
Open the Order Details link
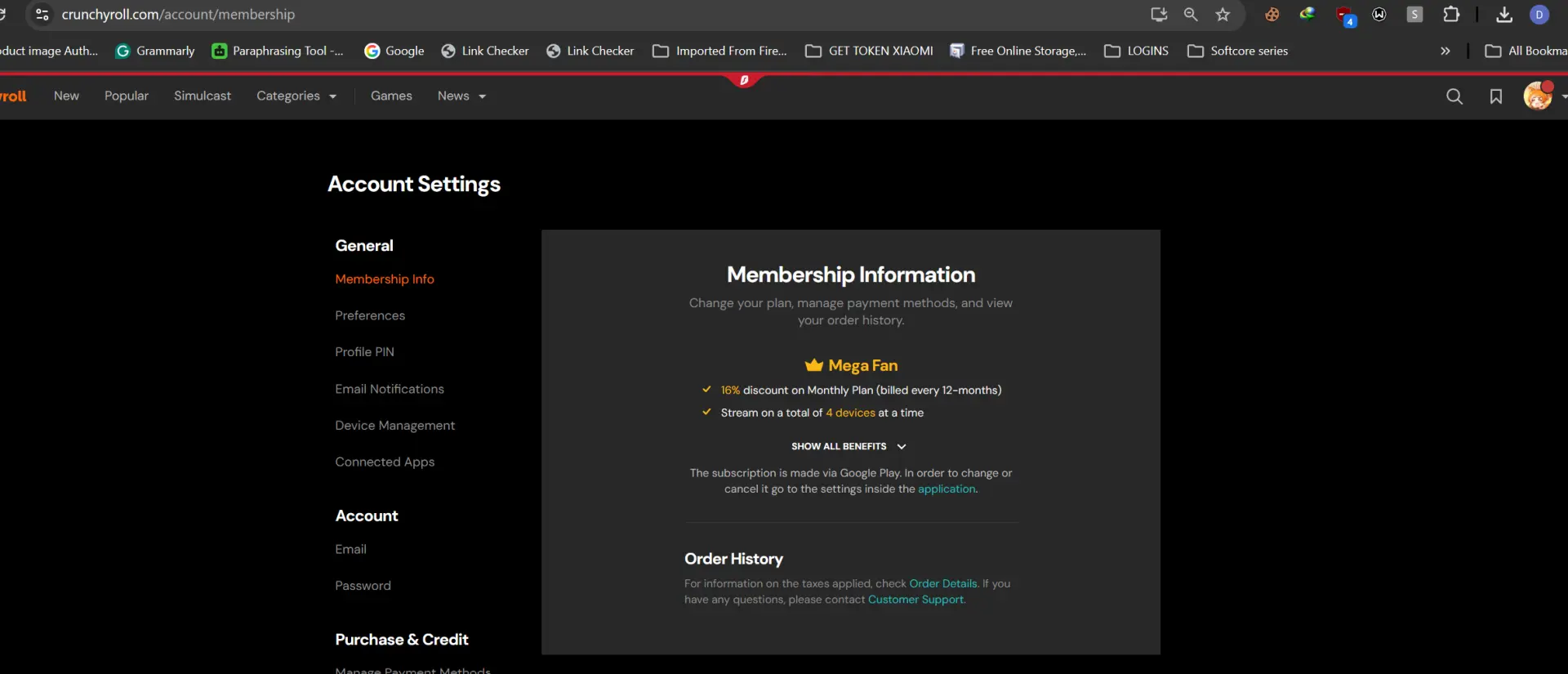pyautogui.click(x=943, y=583)
